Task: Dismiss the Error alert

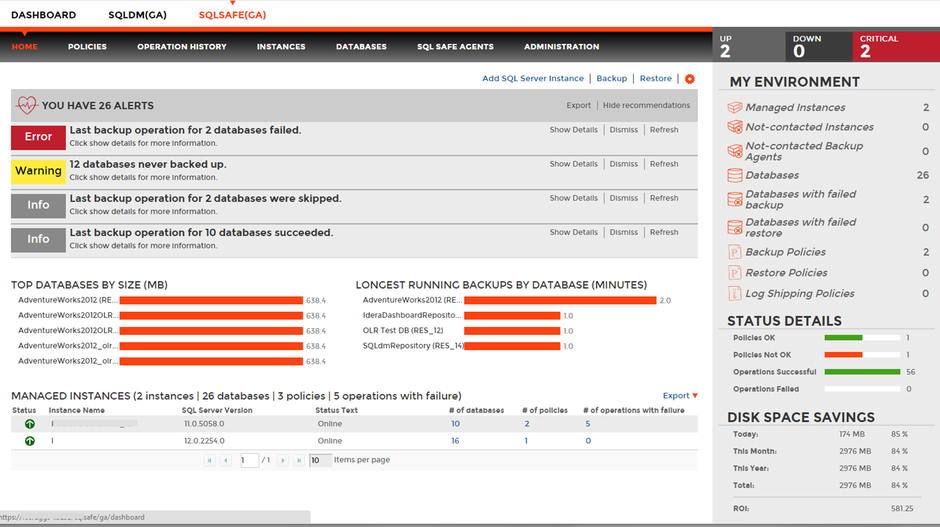Action: 623,130
